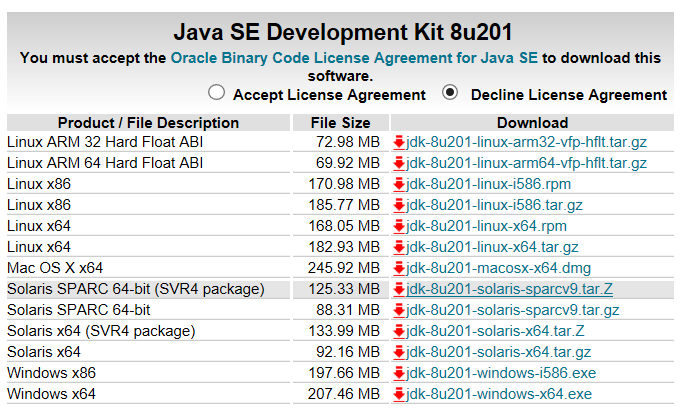Select Accept License Agreement radio button
Viewport: 688px width, 416px height.
(x=216, y=93)
